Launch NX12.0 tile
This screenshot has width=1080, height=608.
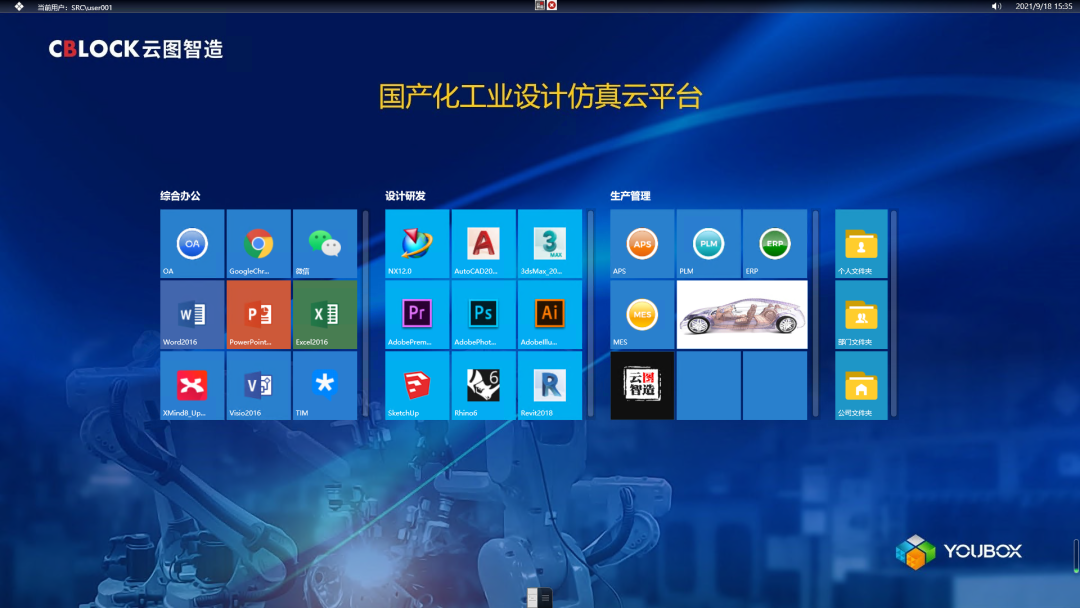point(417,244)
